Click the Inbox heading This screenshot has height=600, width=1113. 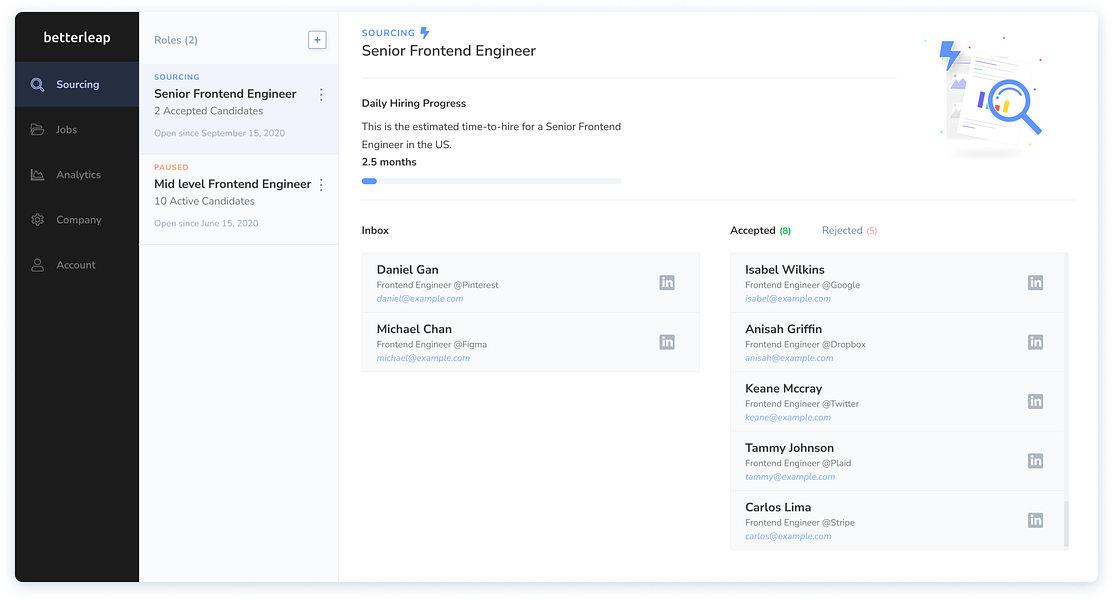click(375, 231)
